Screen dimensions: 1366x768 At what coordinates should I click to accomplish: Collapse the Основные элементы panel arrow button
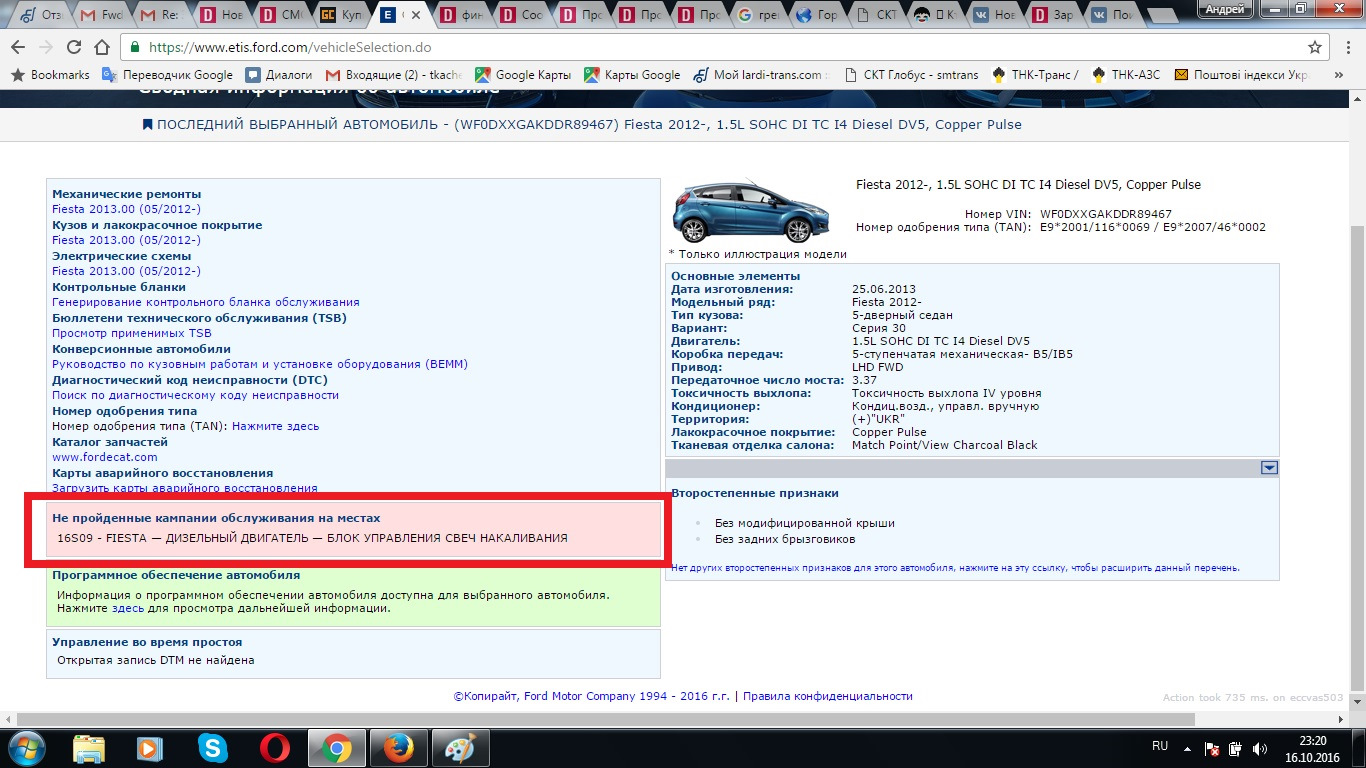tap(1269, 468)
